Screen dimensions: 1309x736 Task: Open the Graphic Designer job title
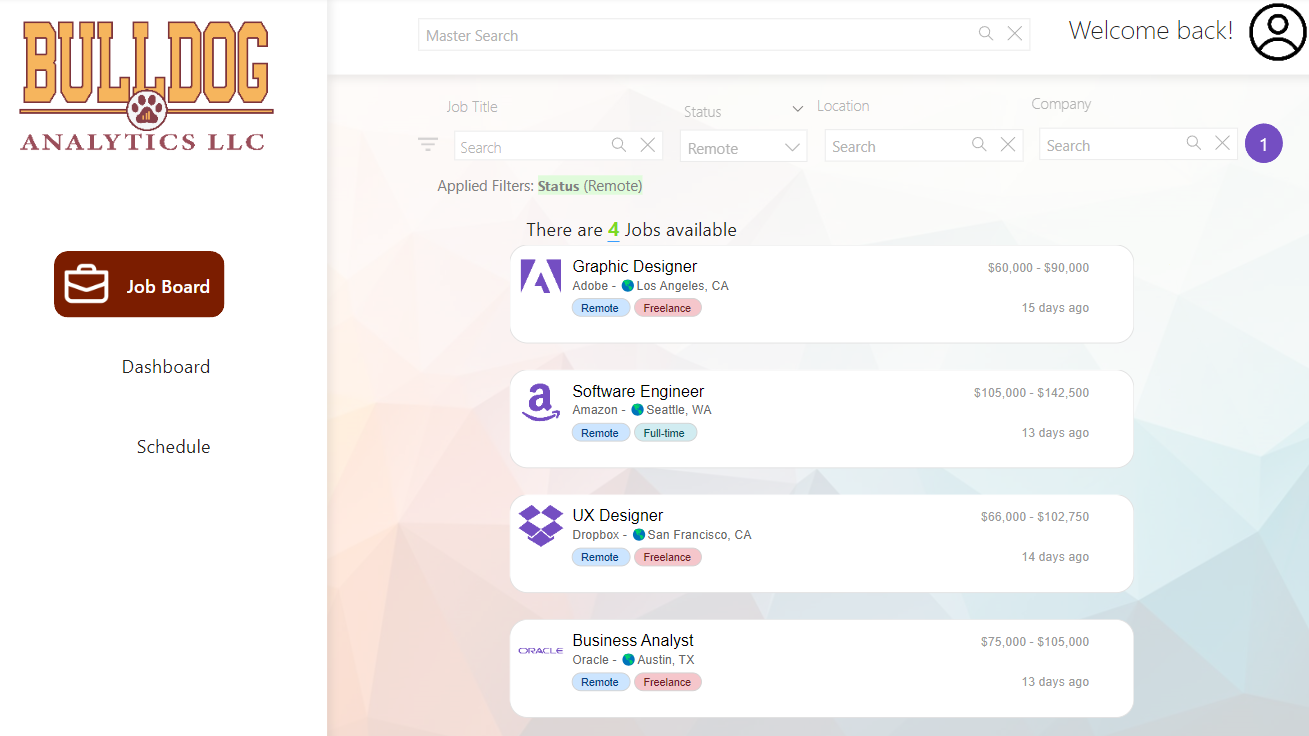pos(635,266)
